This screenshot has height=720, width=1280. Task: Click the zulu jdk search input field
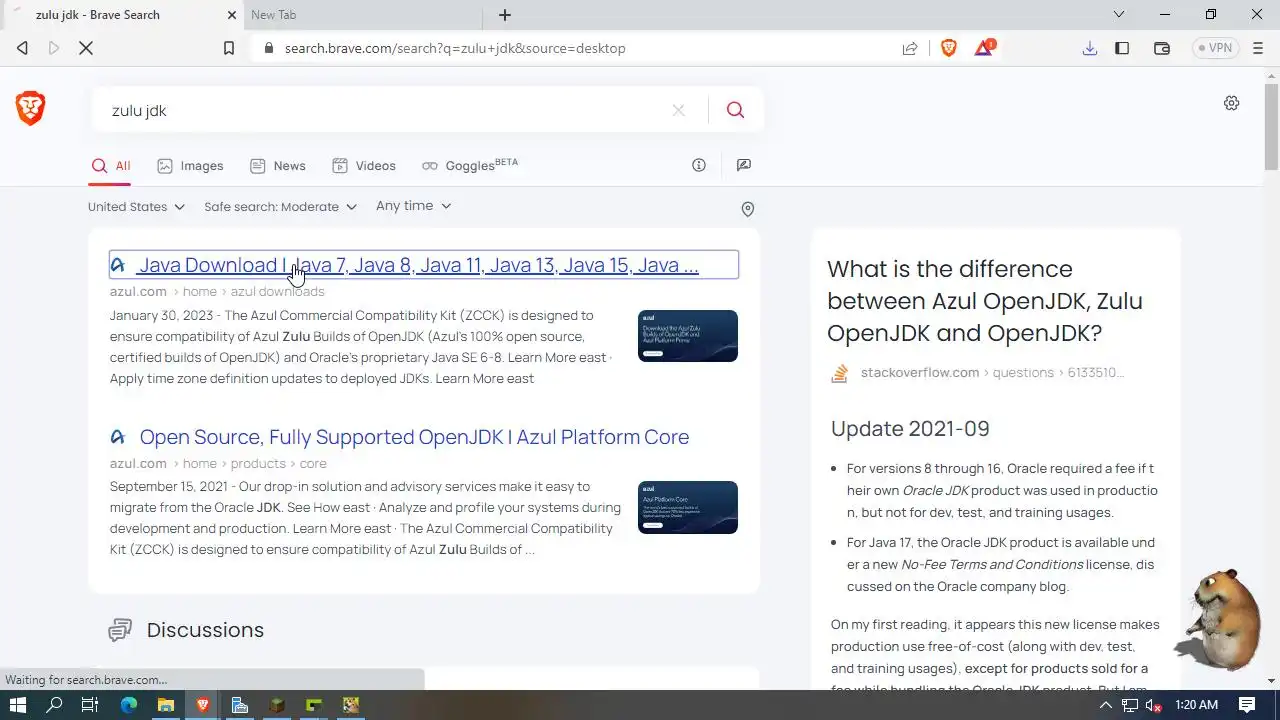coord(385,110)
